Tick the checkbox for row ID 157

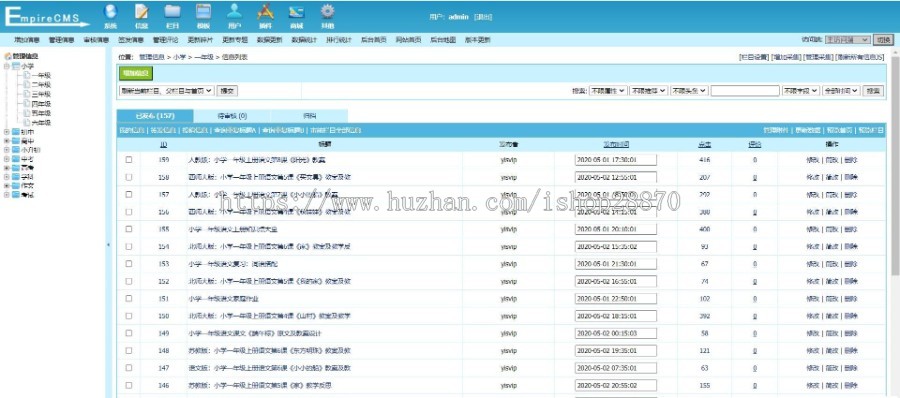(x=129, y=194)
